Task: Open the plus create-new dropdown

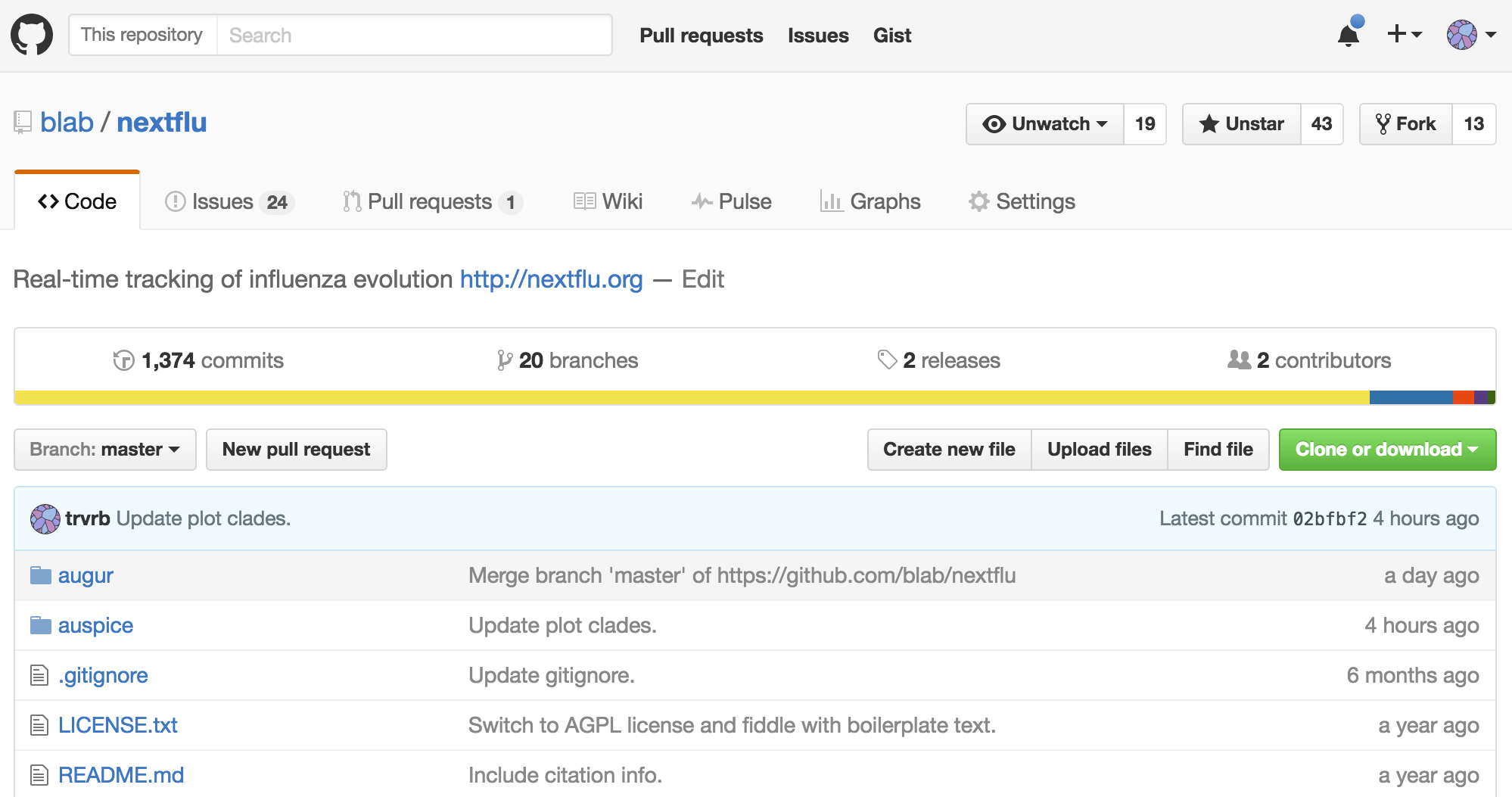Action: (1404, 35)
